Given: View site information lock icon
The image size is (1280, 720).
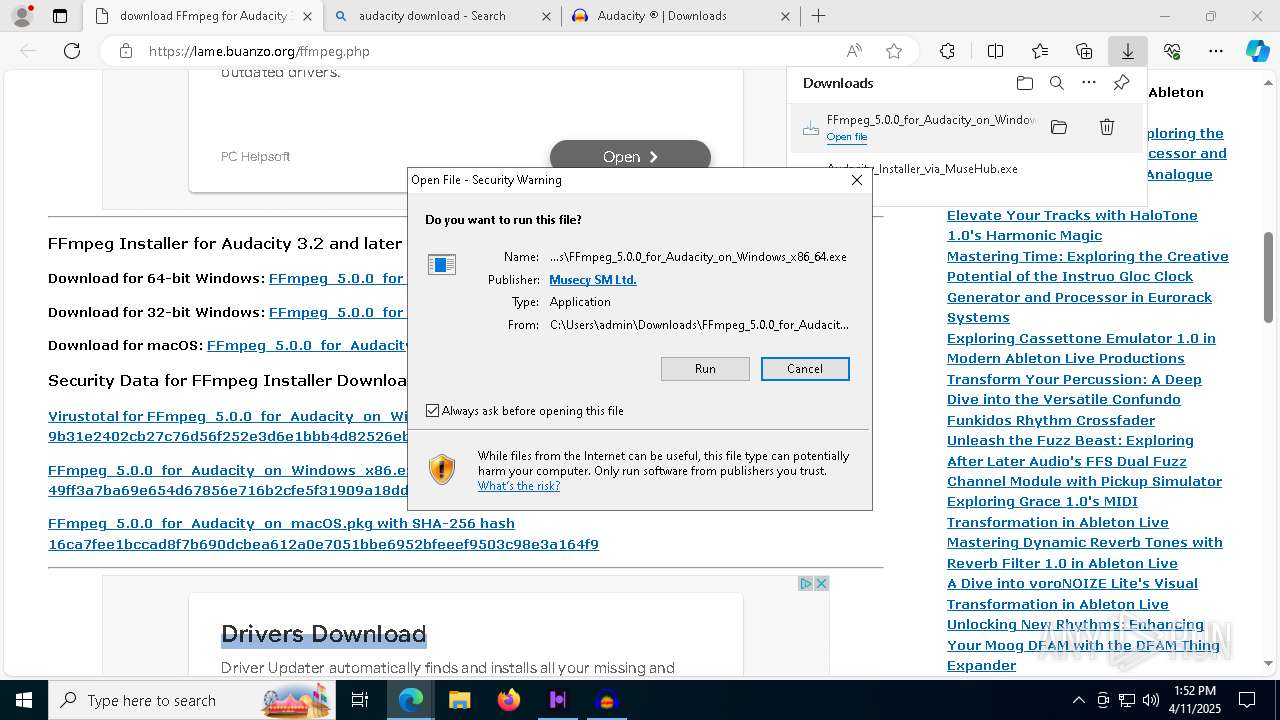Looking at the screenshot, I should pos(125,51).
